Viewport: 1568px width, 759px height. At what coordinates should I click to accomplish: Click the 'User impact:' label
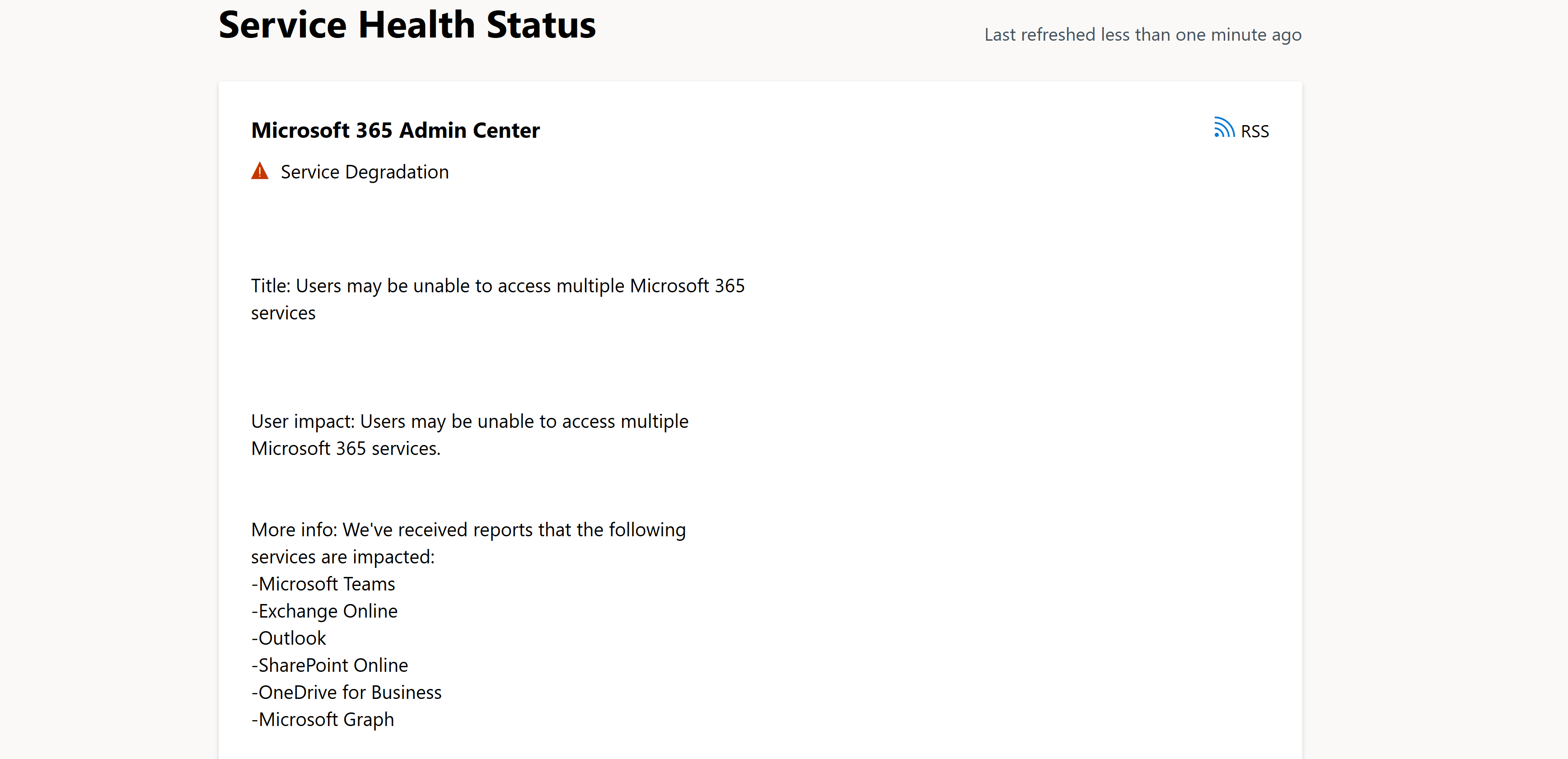tap(303, 421)
